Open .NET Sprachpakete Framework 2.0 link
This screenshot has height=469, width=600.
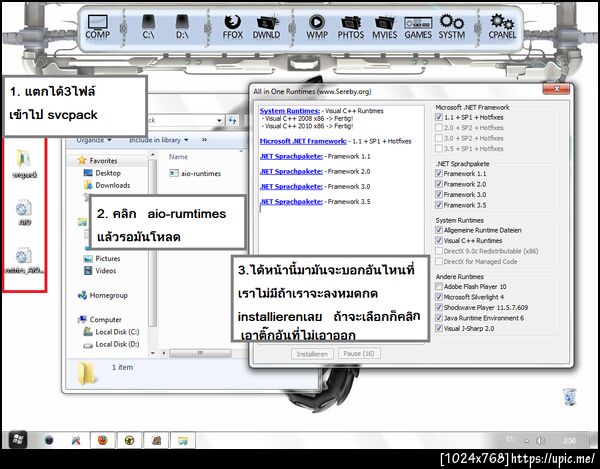coord(291,171)
